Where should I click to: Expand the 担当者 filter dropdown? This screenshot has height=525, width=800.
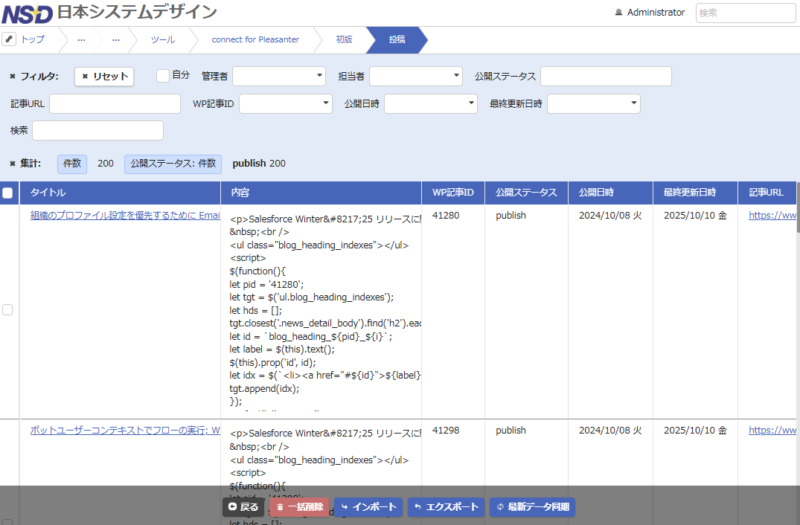click(415, 76)
